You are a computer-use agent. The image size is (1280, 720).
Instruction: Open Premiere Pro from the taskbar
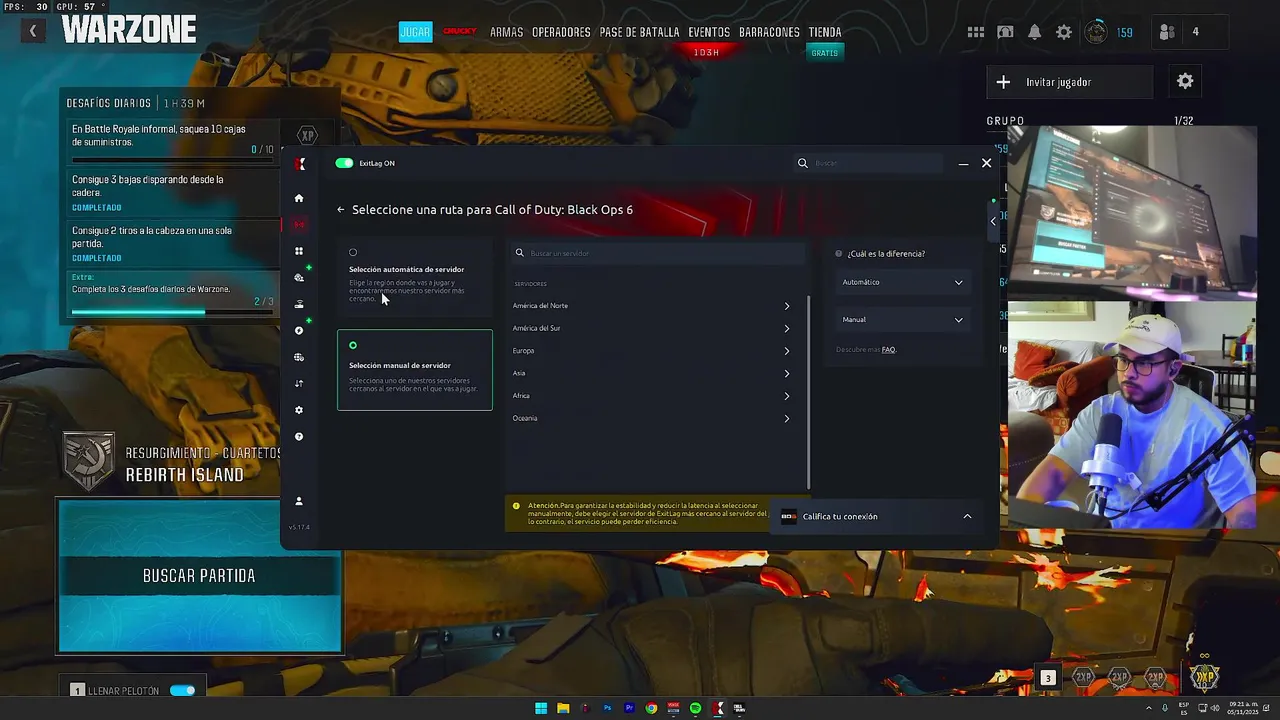click(x=629, y=708)
